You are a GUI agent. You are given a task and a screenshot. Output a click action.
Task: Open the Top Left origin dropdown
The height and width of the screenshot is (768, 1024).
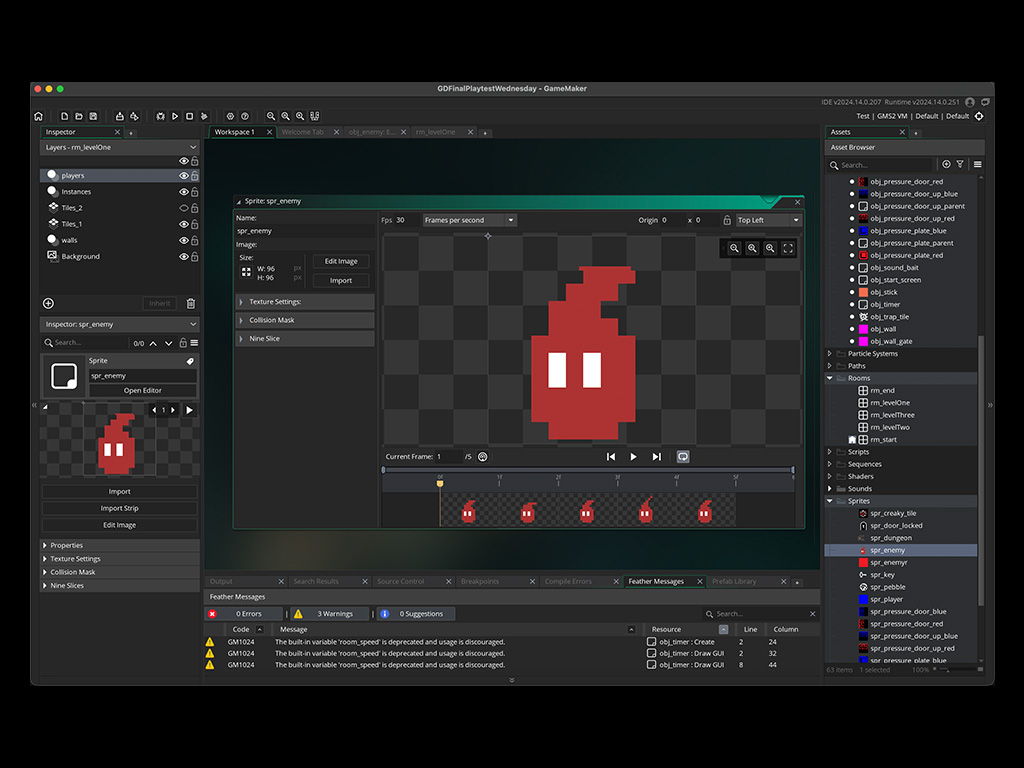click(768, 220)
